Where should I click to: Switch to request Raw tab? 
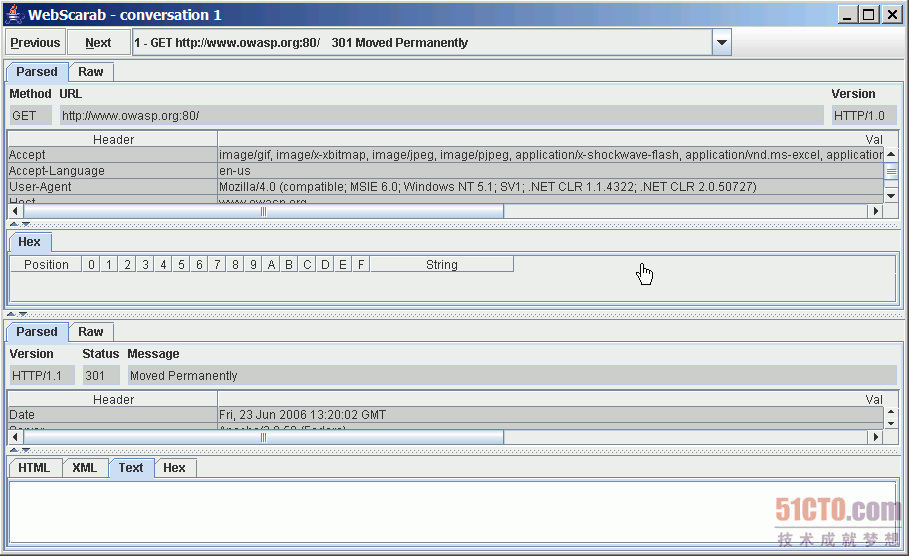(91, 72)
